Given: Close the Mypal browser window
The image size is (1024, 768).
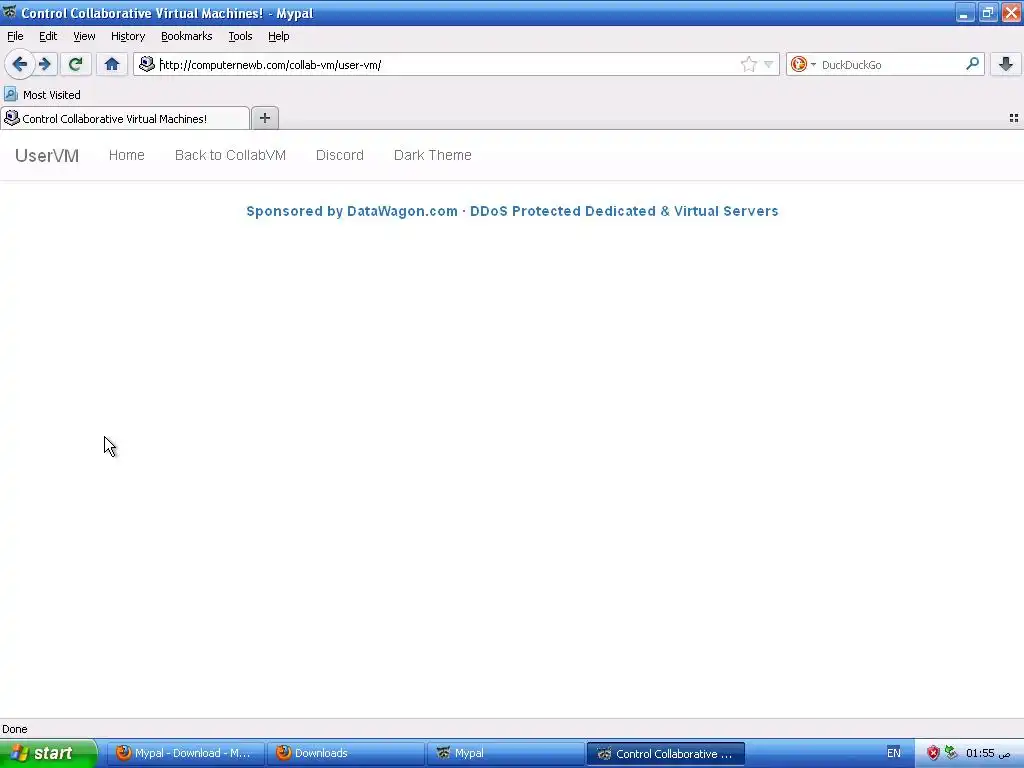Looking at the screenshot, I should click(1012, 12).
